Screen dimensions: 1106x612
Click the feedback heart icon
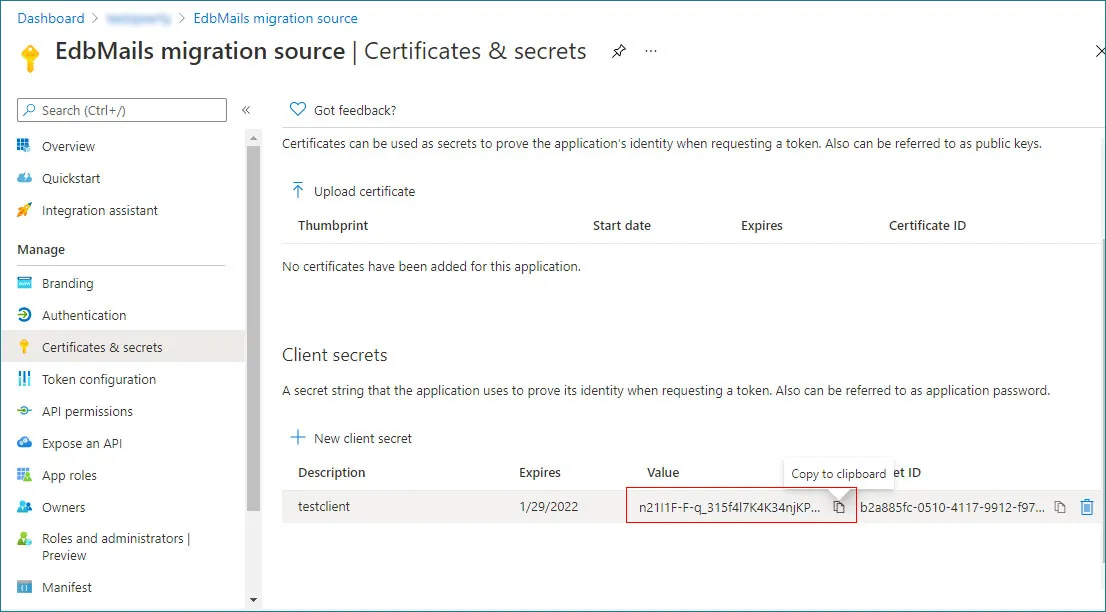(x=298, y=109)
